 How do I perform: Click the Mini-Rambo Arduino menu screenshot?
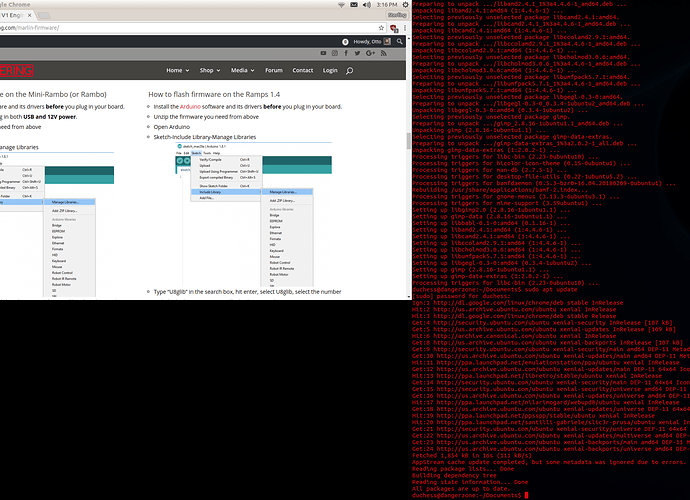click(x=57, y=224)
